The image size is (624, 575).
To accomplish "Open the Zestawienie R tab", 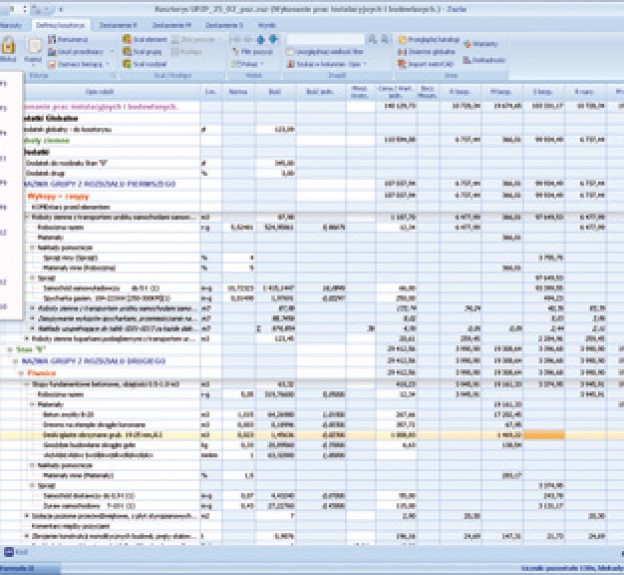I will coord(118,25).
